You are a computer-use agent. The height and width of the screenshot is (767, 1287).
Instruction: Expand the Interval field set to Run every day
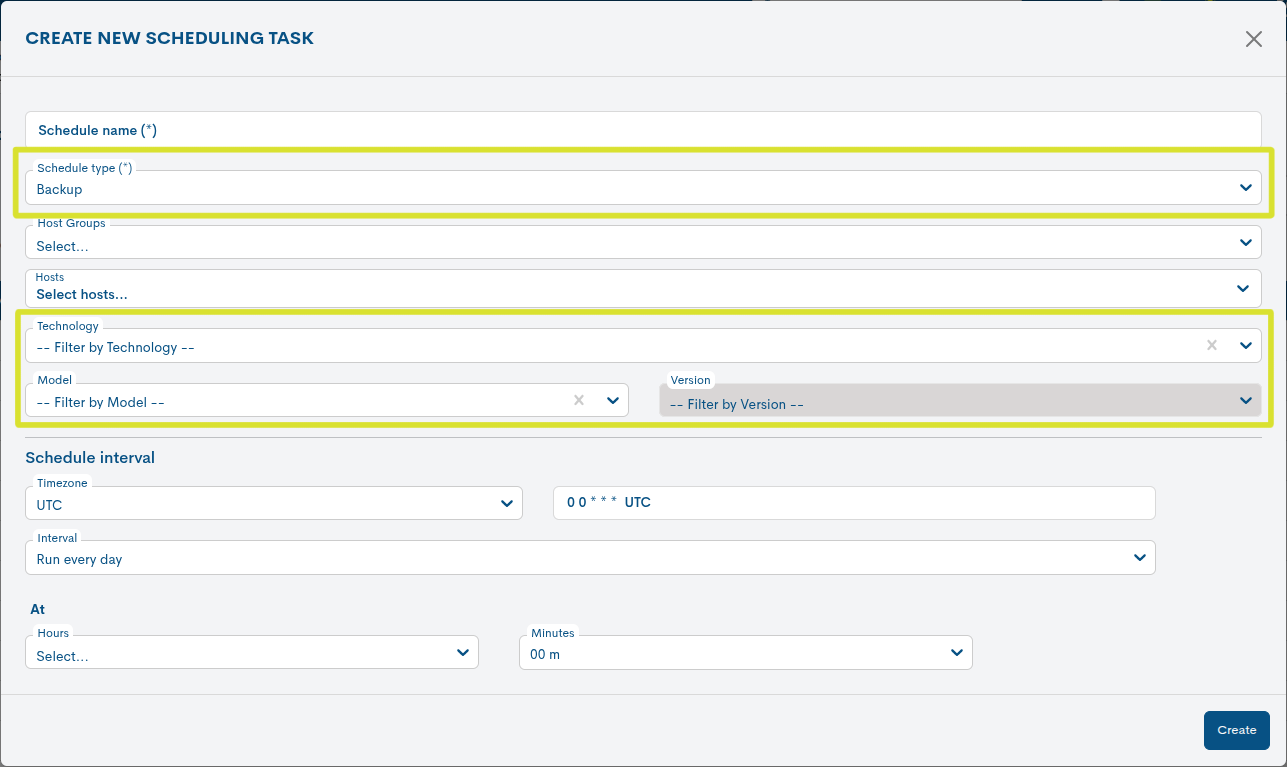[590, 557]
